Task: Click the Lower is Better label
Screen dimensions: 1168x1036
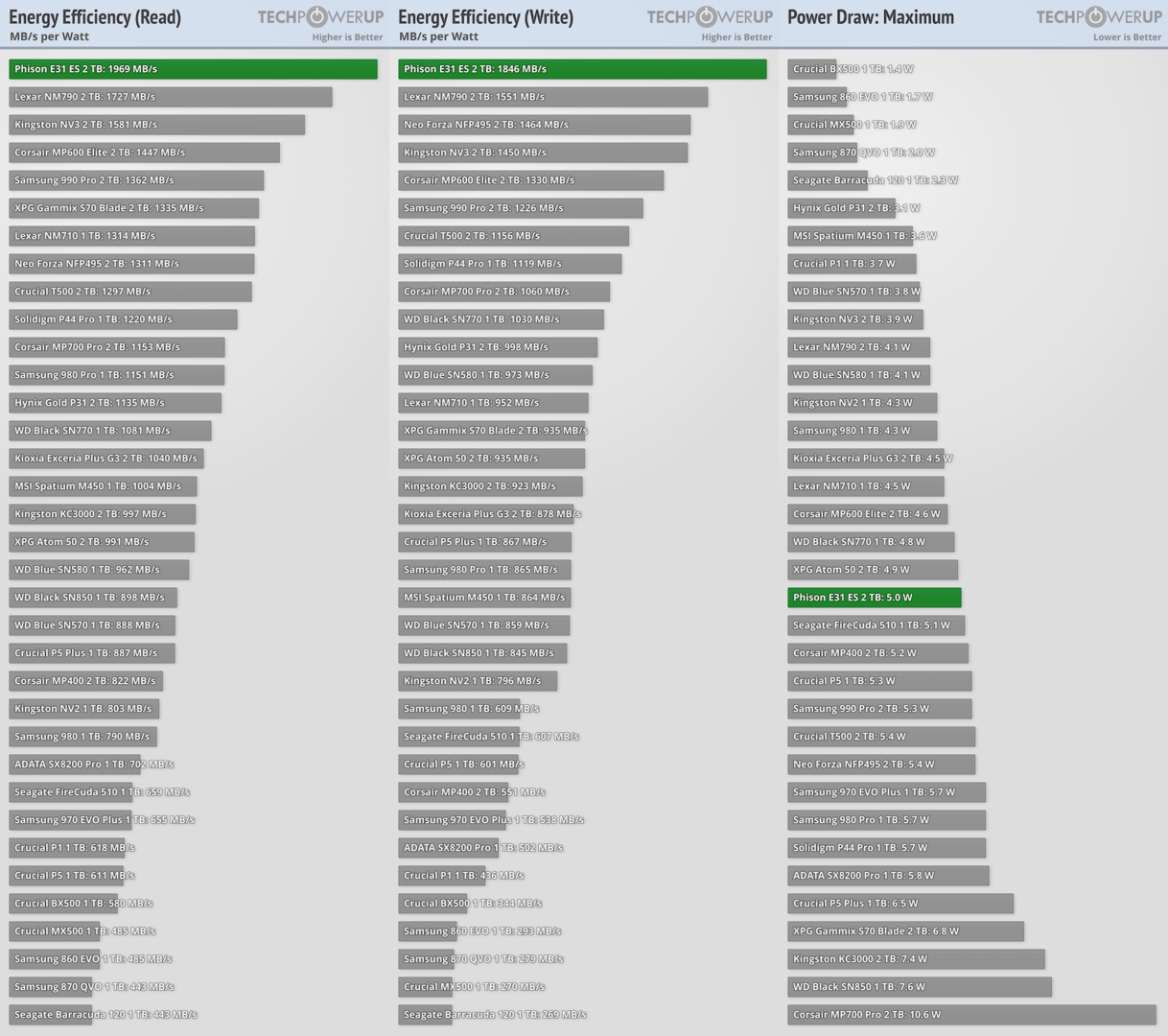Action: click(1127, 37)
